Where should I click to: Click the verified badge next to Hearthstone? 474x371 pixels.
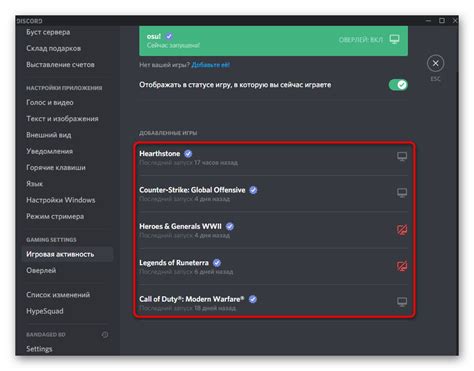pyautogui.click(x=188, y=154)
